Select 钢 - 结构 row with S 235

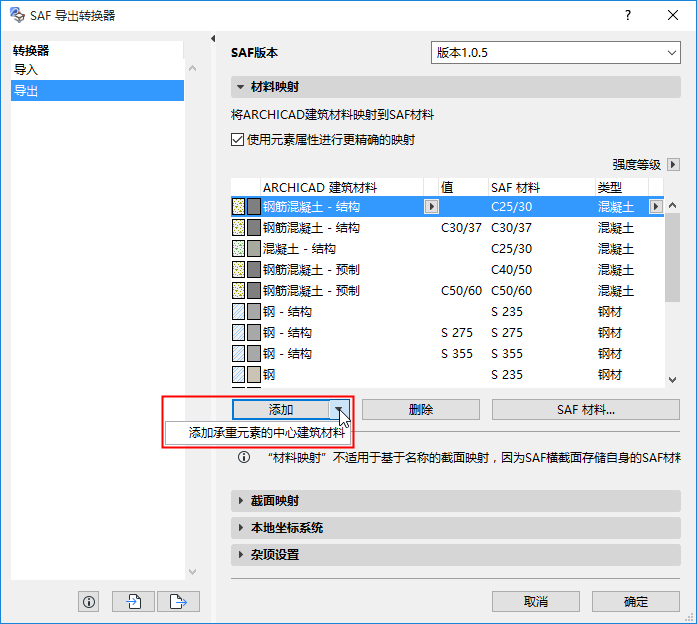click(x=447, y=312)
